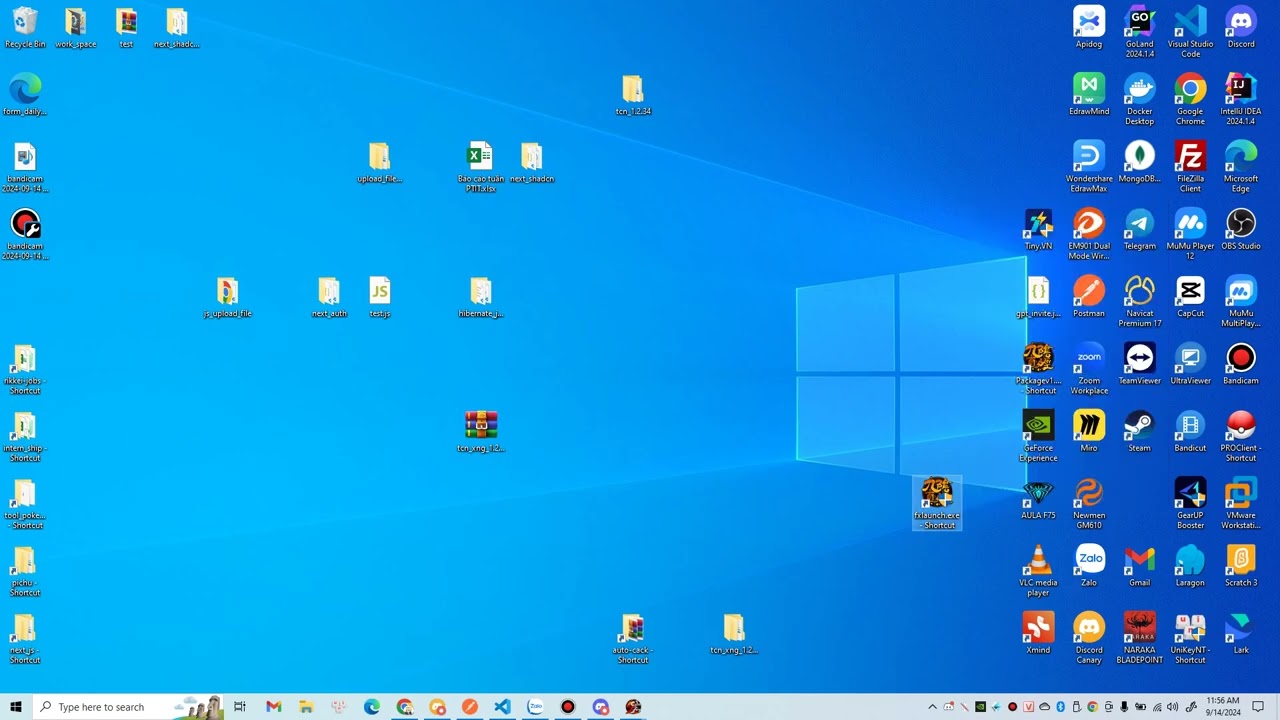Select the next_auth folder

tap(329, 297)
